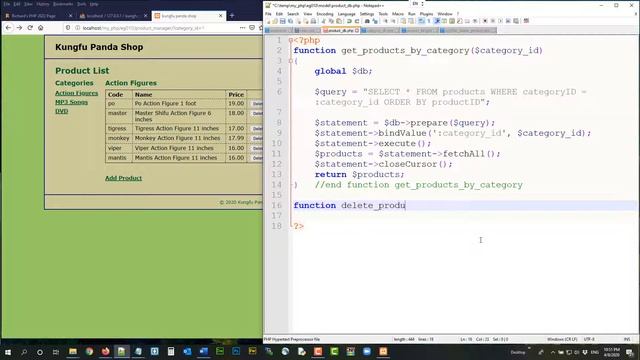Switch to the product_db.php tab

click(341, 30)
